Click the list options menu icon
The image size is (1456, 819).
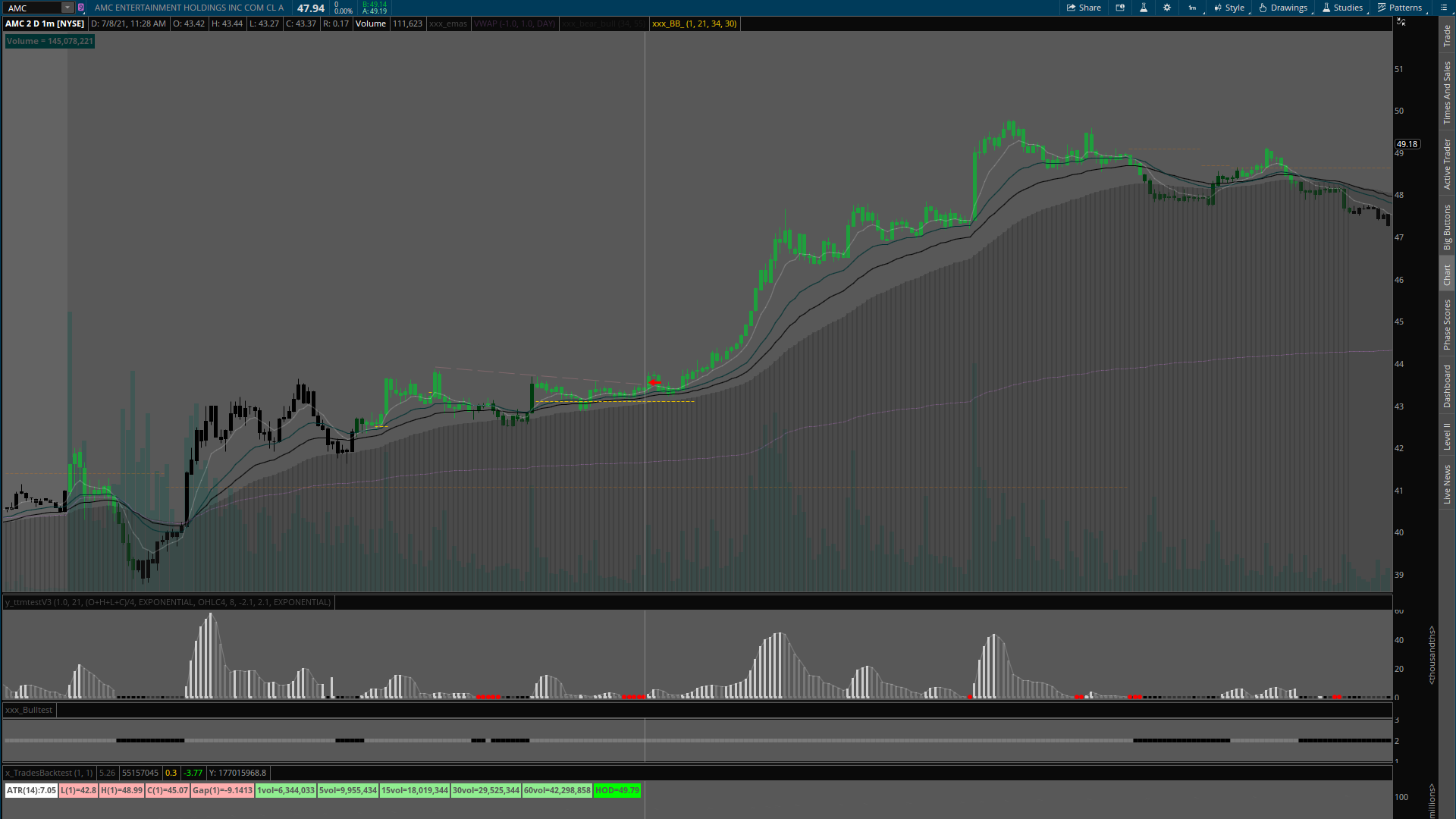click(x=1443, y=8)
